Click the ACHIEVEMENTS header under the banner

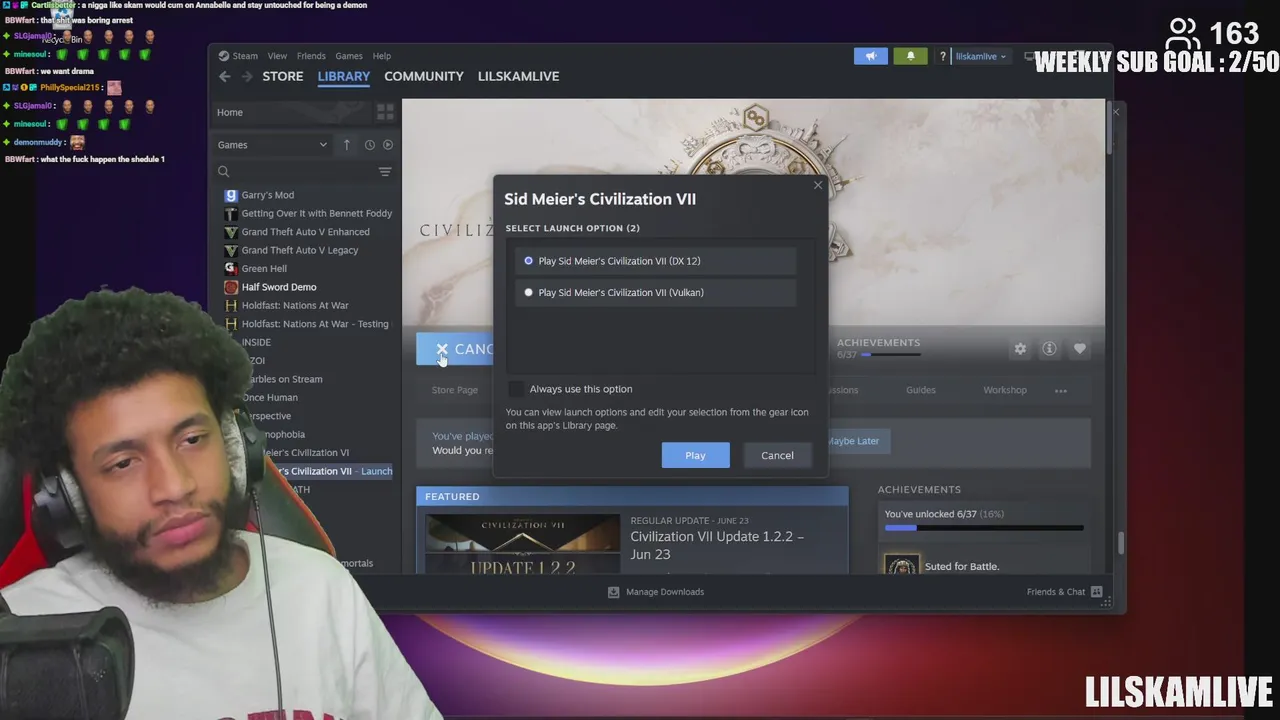point(878,343)
